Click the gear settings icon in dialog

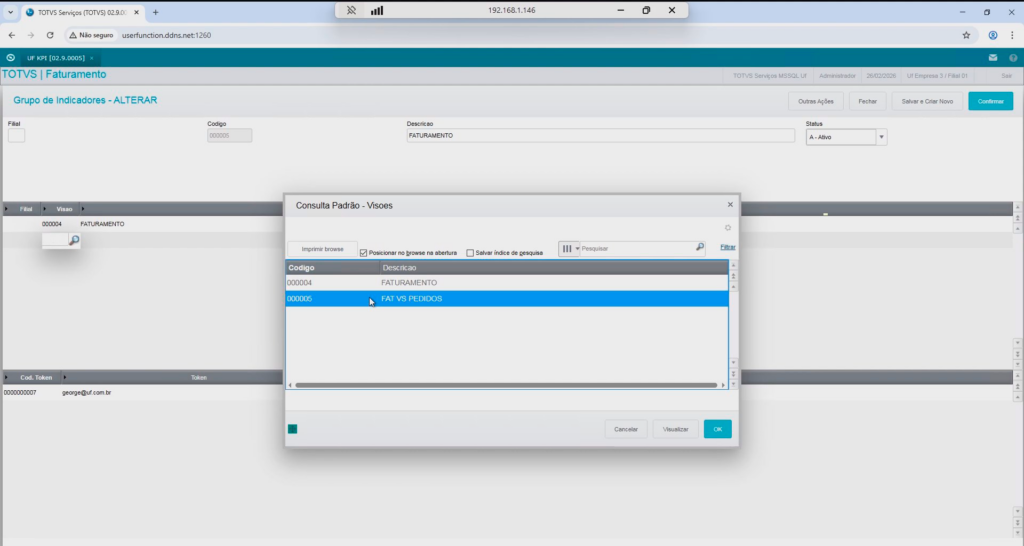tap(728, 228)
